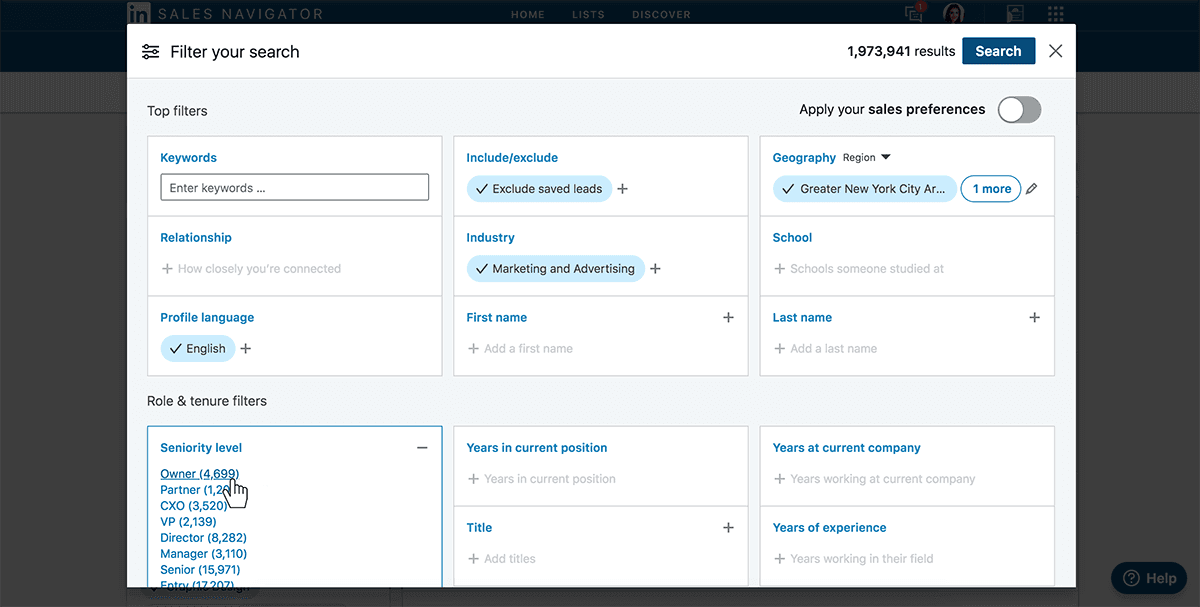Click the Include/exclude heading
The image size is (1200, 607).
coord(512,158)
